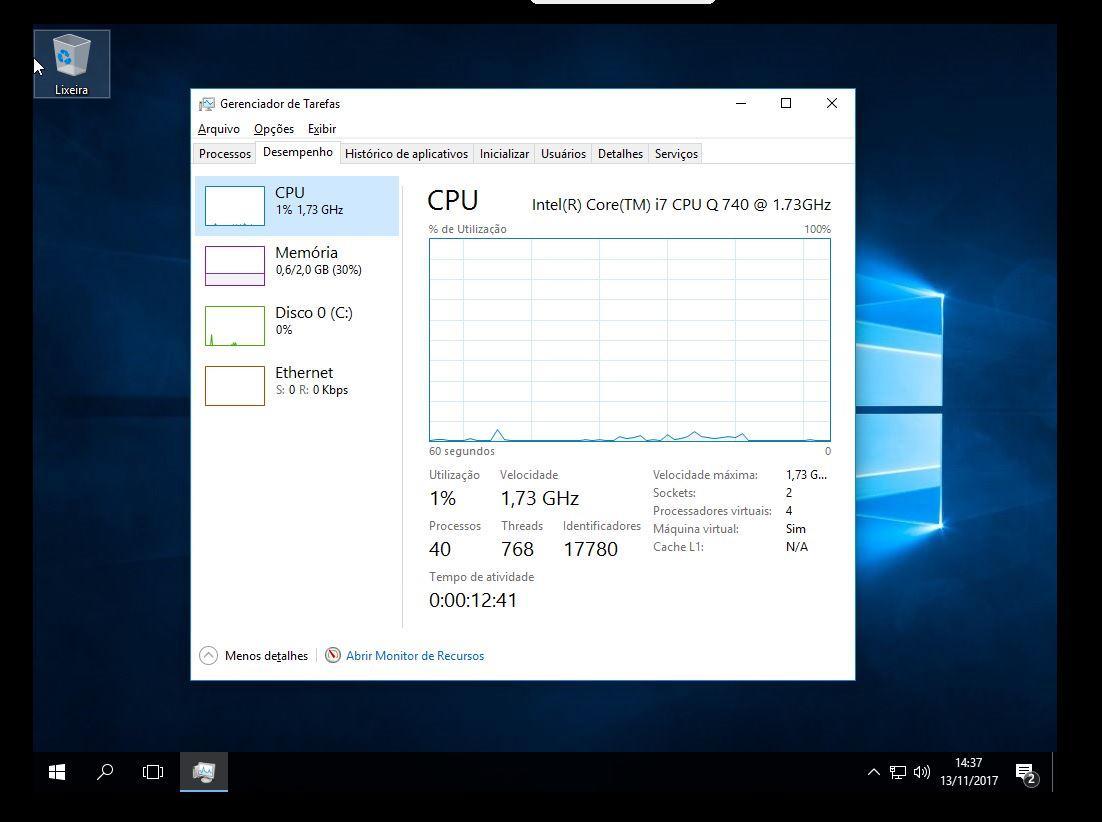Click the CPU utilization graph
Viewport: 1102px width, 822px height.
click(630, 340)
